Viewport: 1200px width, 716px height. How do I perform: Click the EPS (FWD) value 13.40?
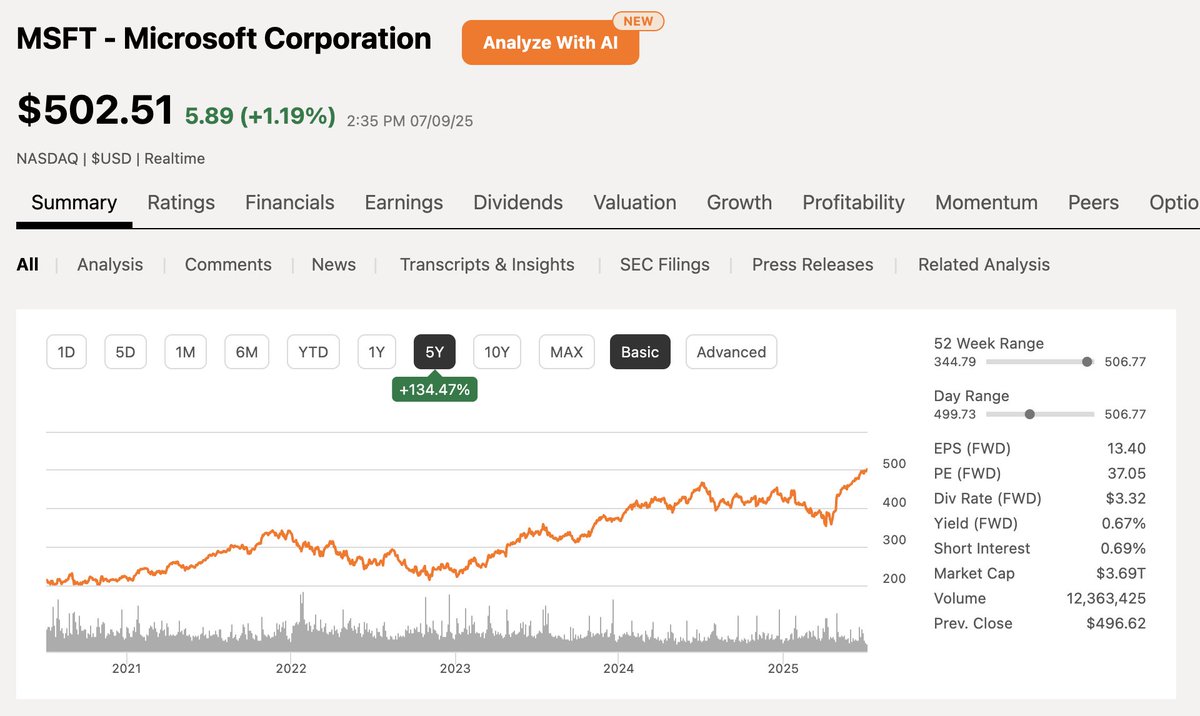(x=1126, y=448)
